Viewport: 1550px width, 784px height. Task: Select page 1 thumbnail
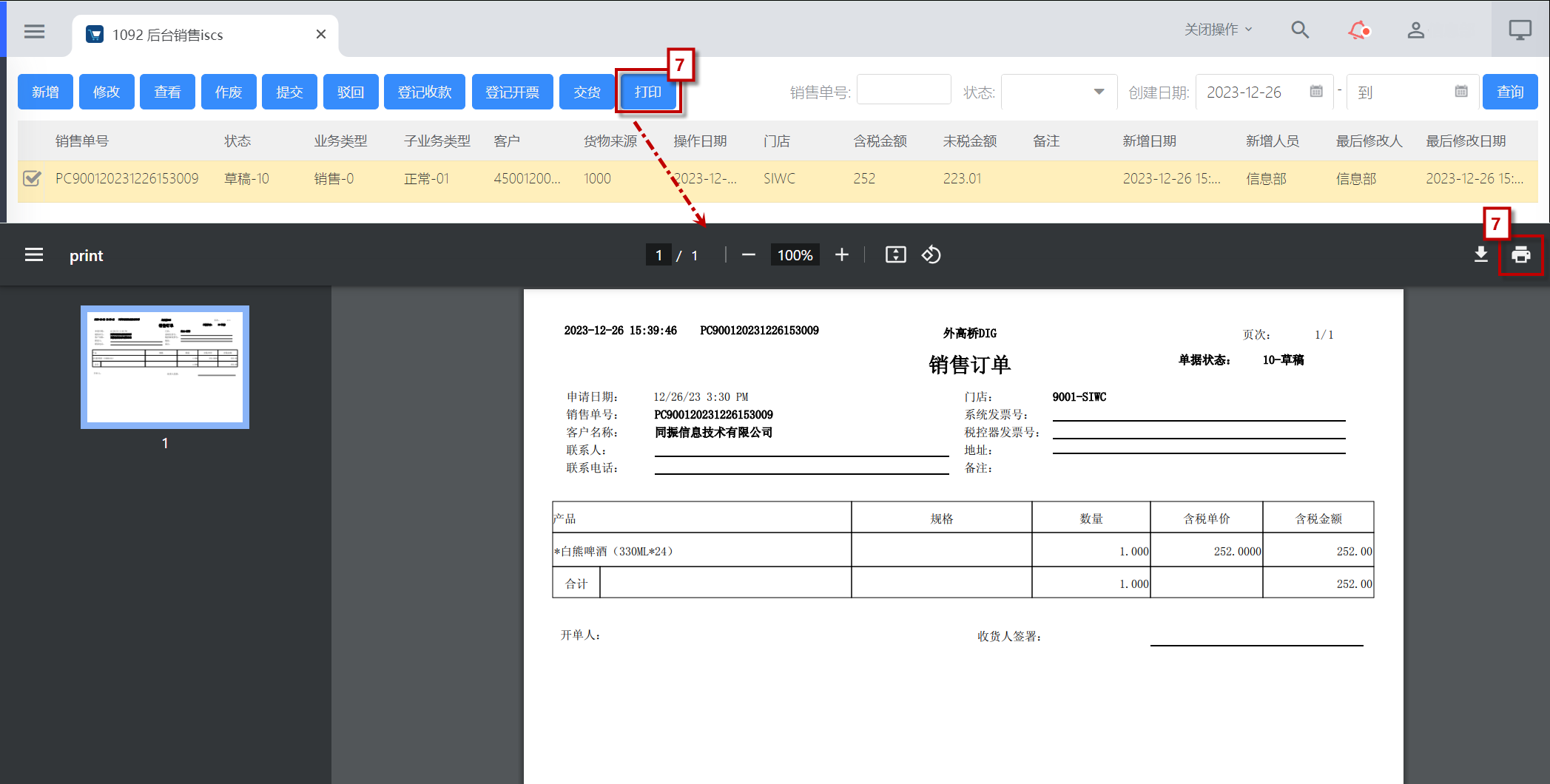click(165, 367)
